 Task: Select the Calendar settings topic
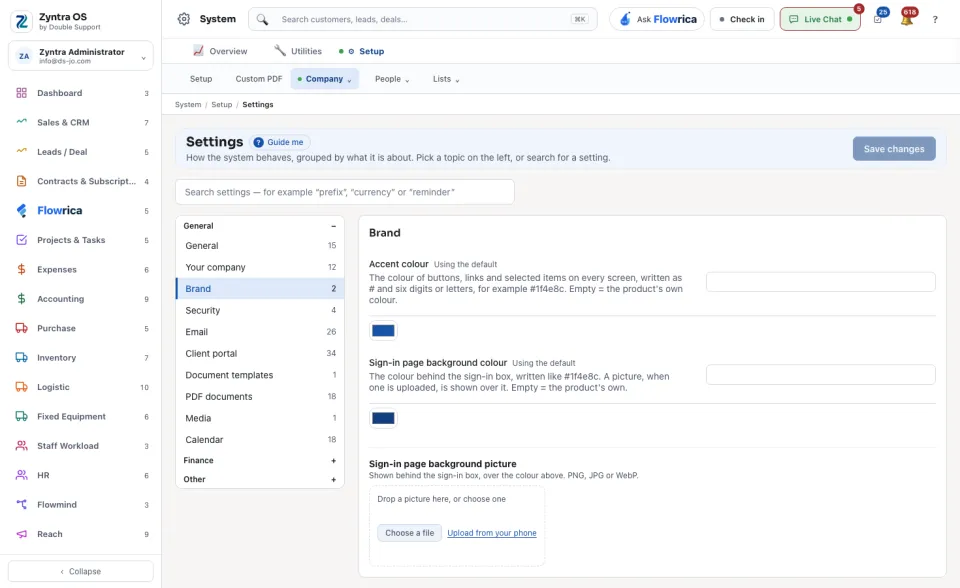click(x=260, y=439)
